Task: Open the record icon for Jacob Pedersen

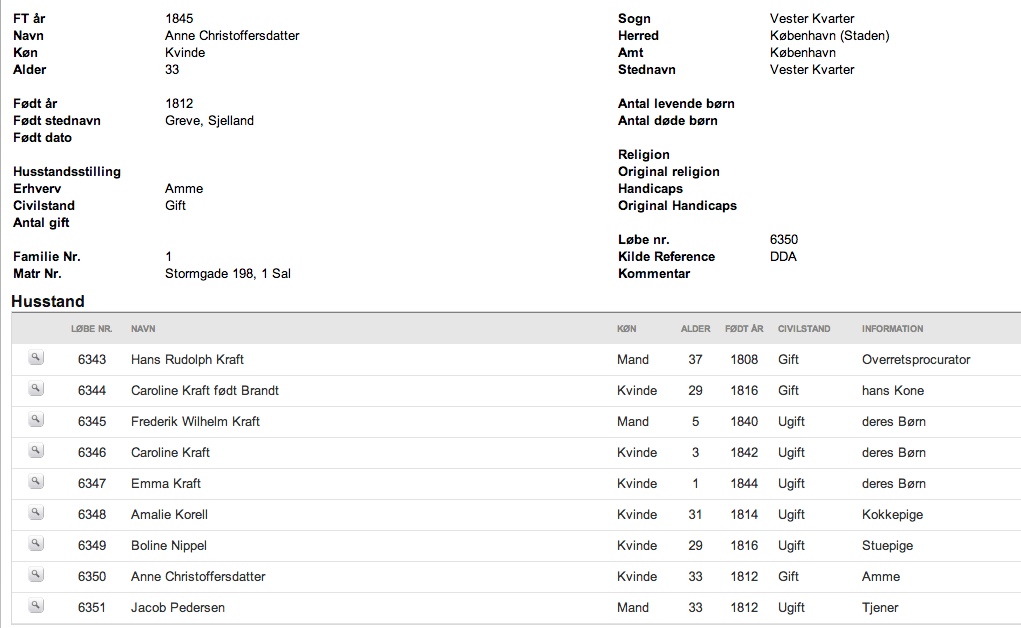Action: click(36, 607)
